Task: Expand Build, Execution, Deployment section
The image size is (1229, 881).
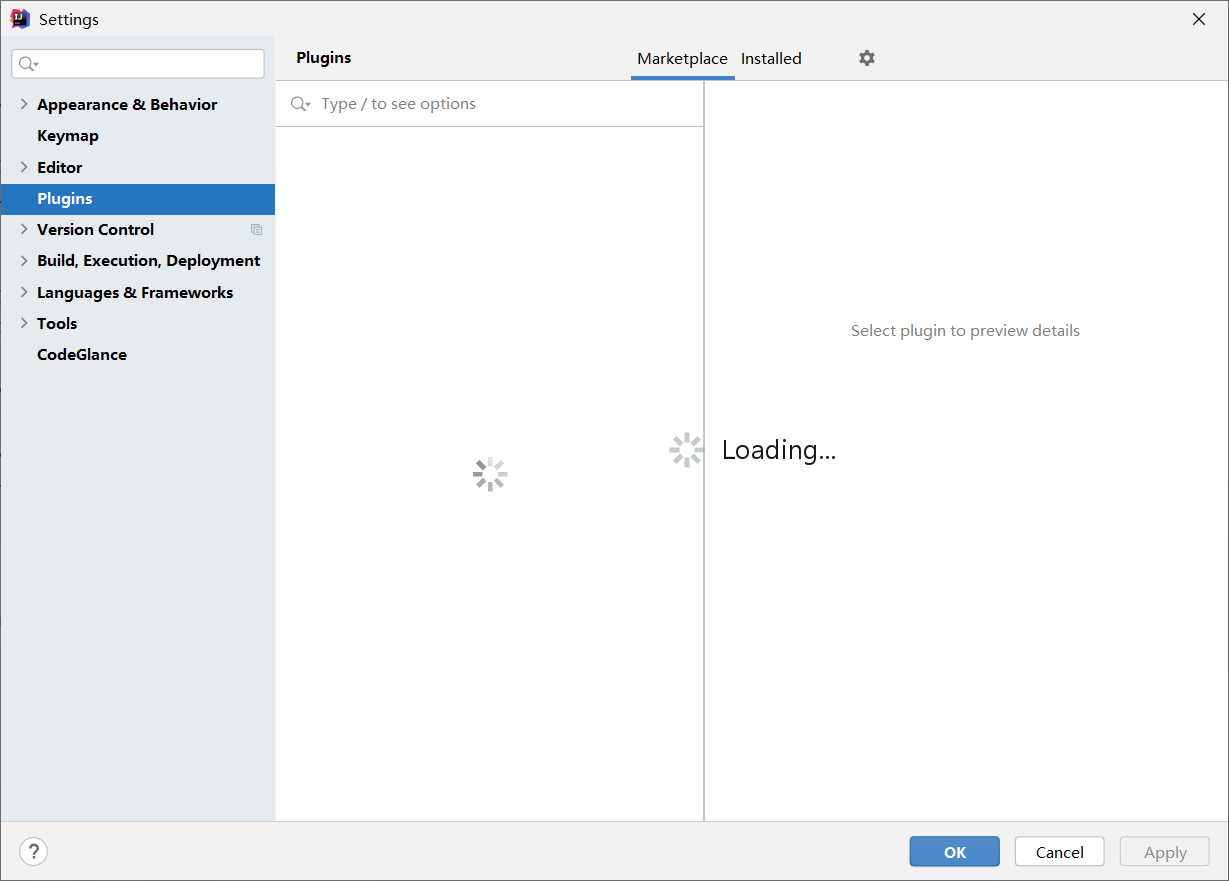Action: (24, 260)
